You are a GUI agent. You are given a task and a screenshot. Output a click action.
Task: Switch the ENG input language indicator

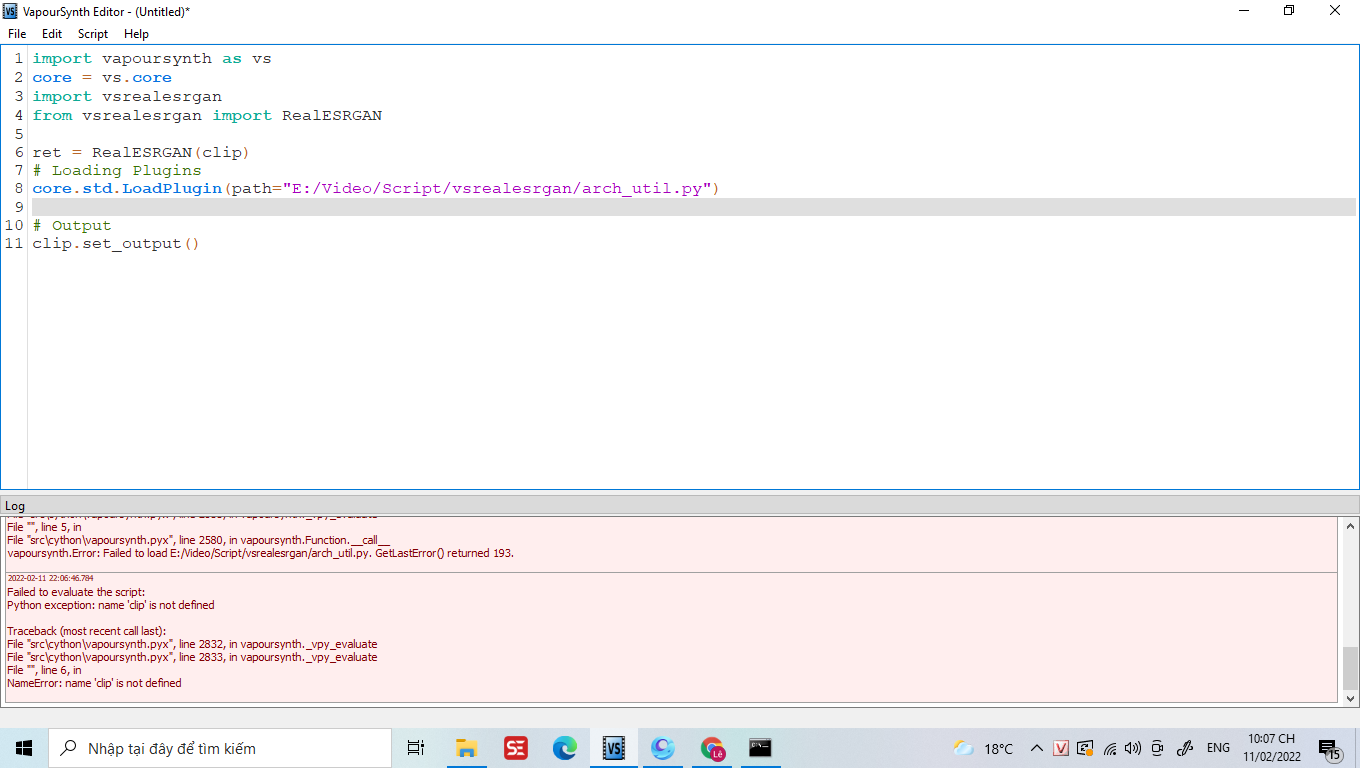1218,748
